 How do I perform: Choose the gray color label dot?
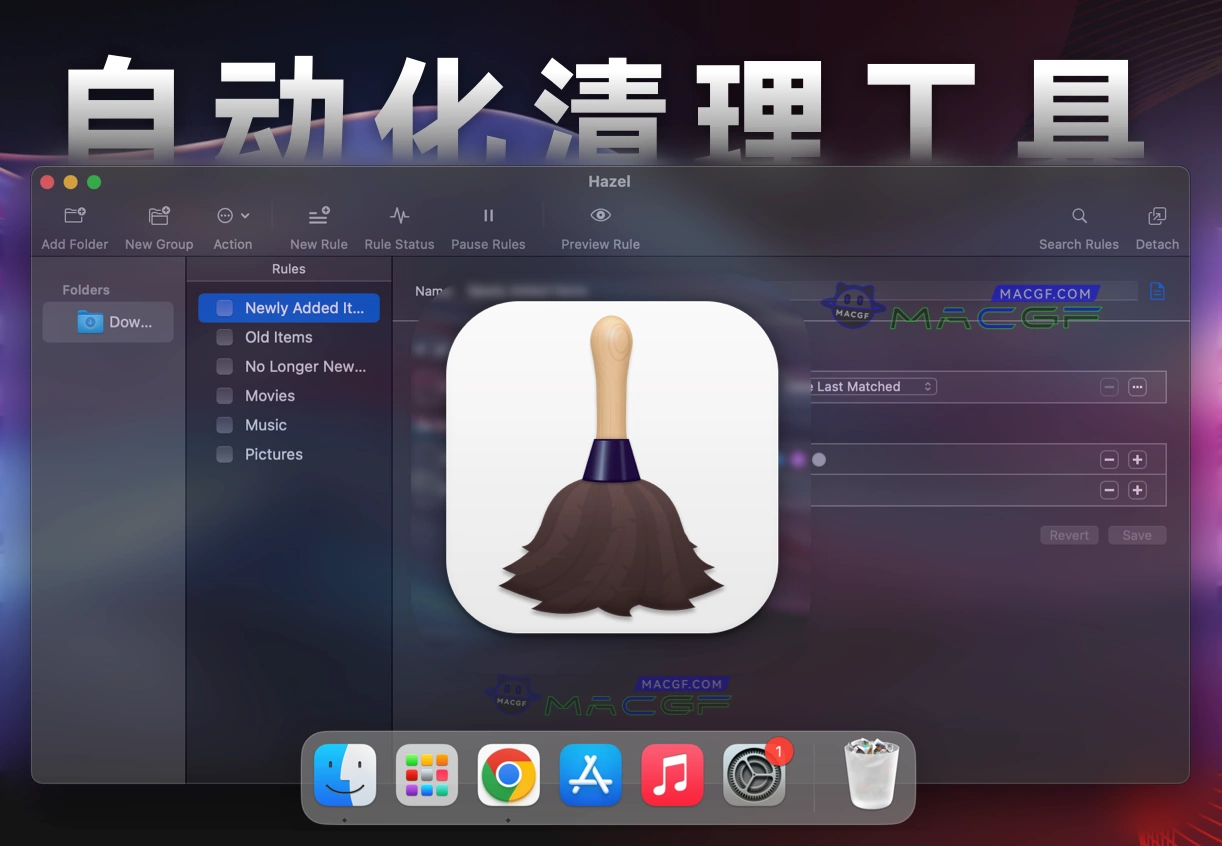819,460
